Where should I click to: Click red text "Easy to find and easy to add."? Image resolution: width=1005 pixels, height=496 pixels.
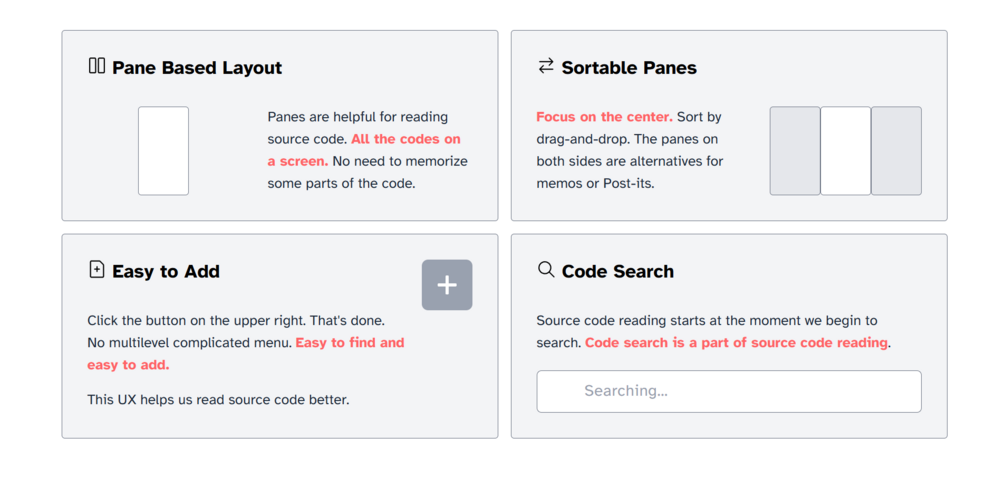350,343
